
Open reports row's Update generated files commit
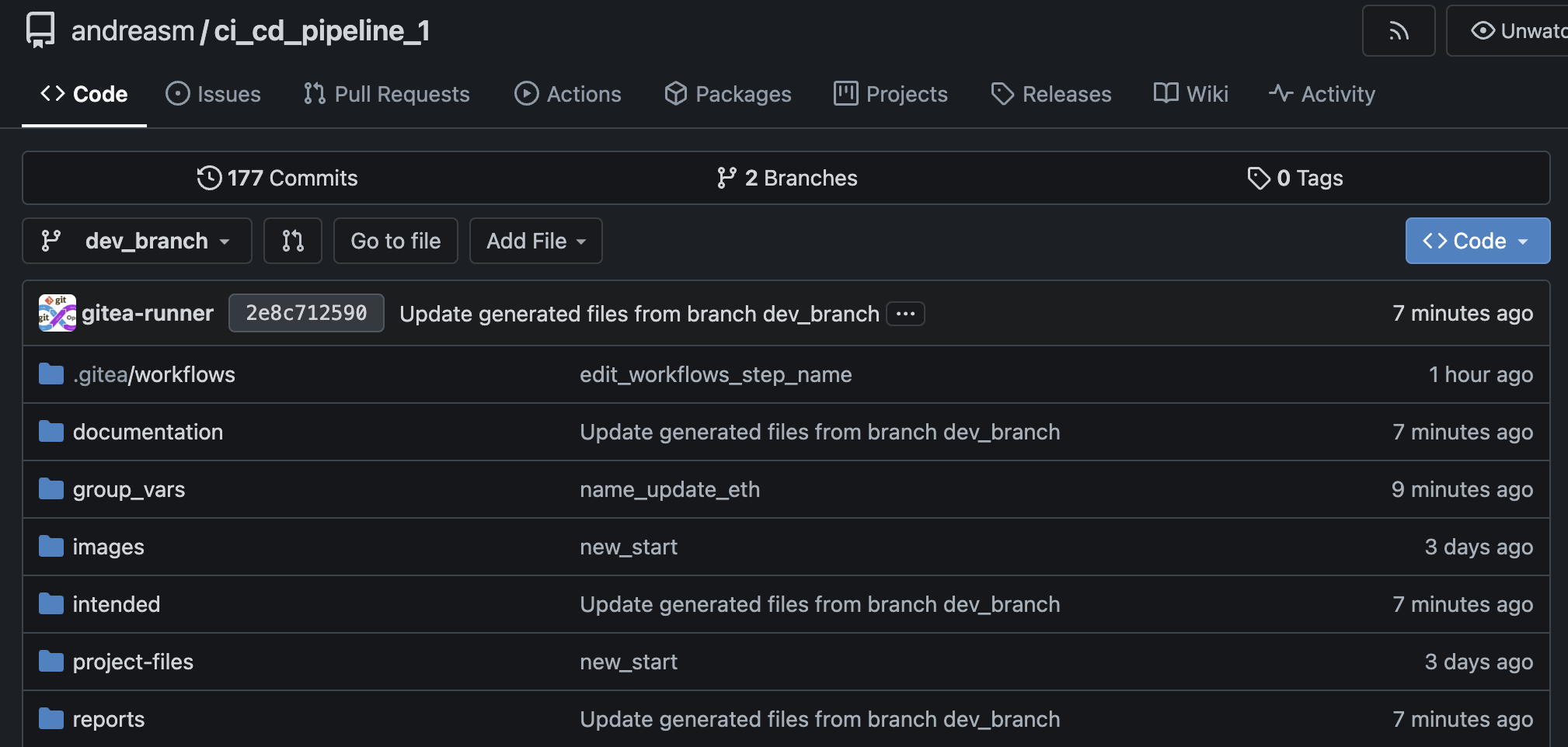pos(820,719)
